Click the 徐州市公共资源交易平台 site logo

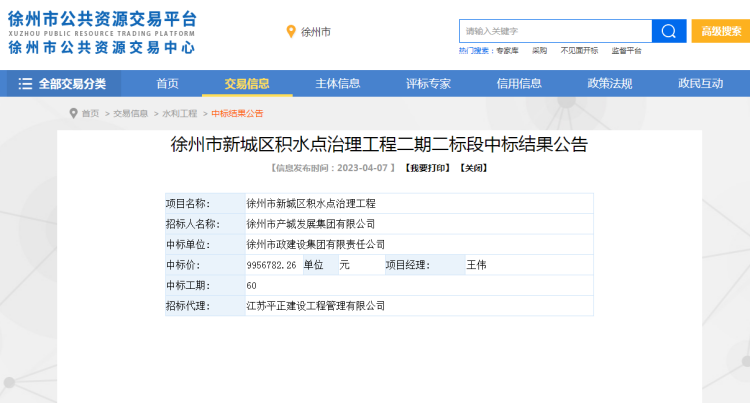pyautogui.click(x=102, y=20)
